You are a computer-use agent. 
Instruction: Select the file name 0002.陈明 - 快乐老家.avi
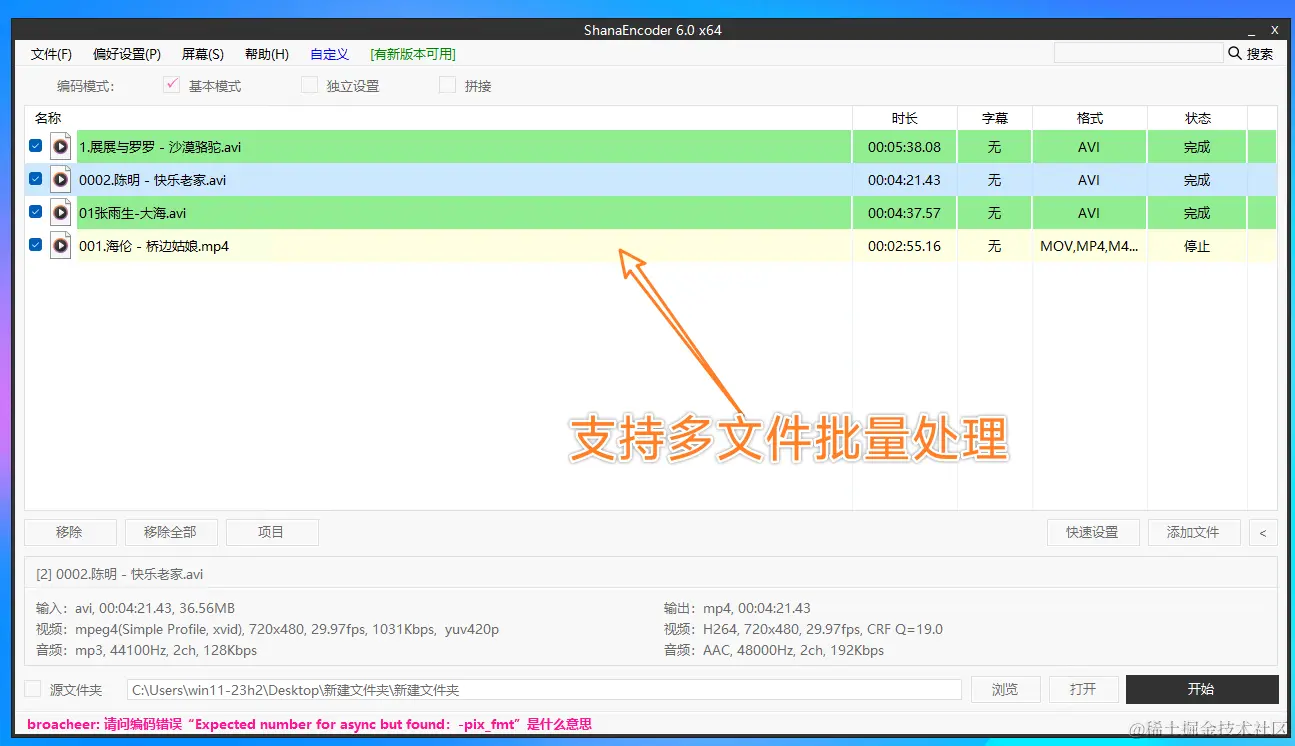point(153,180)
